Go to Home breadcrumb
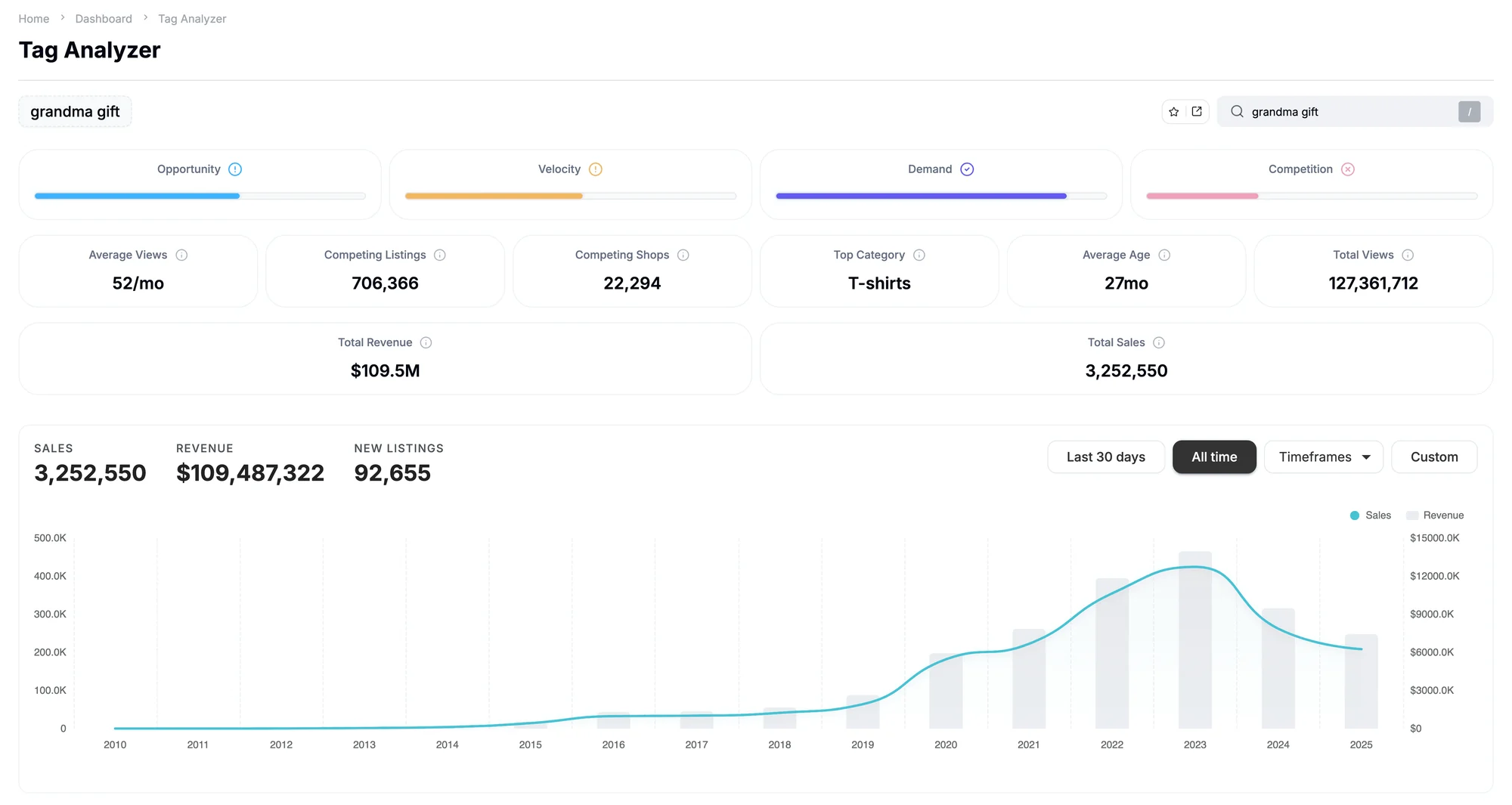The height and width of the screenshot is (805, 1512). click(x=34, y=19)
